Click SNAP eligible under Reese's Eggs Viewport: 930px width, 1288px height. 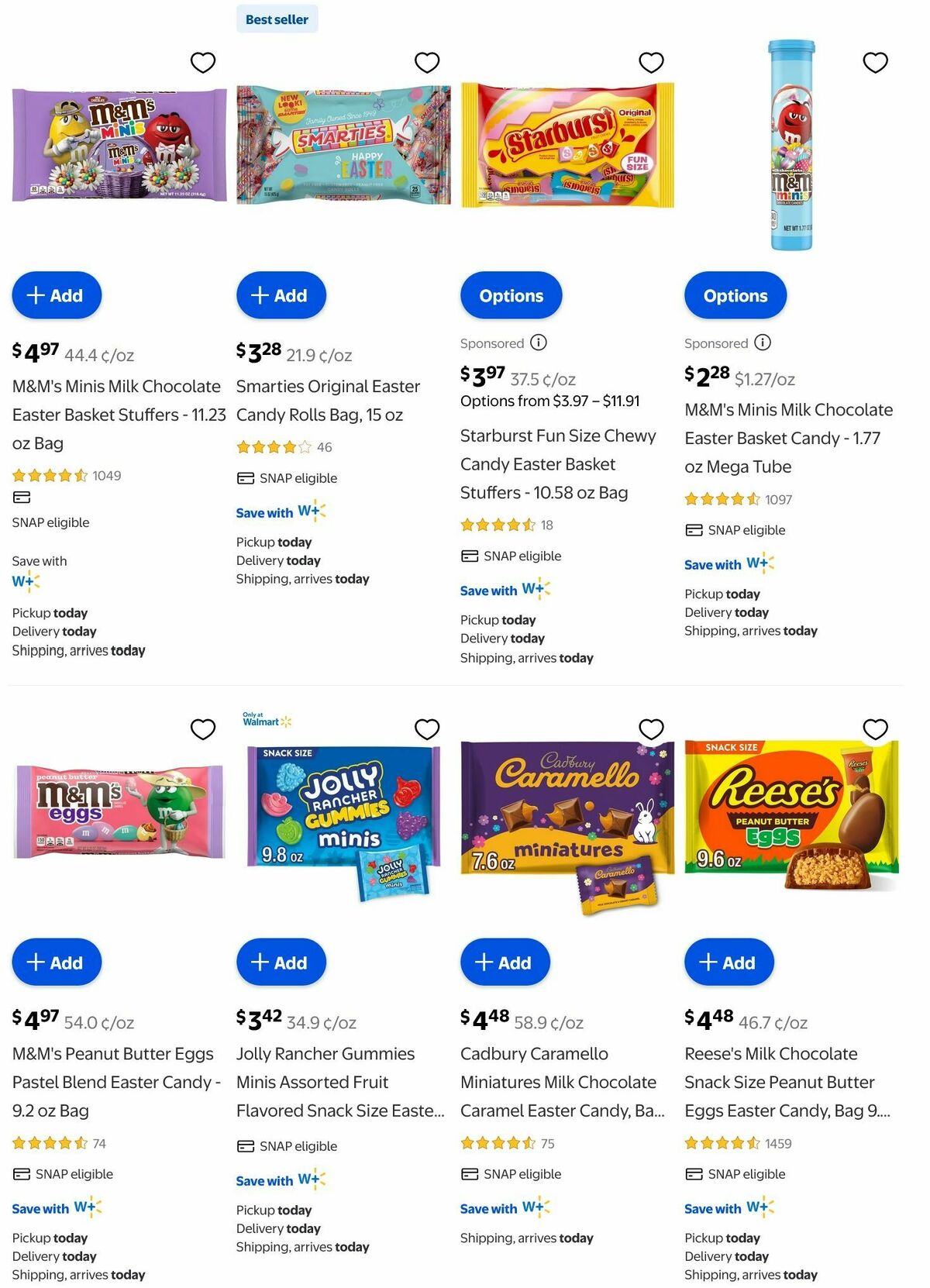[x=733, y=1173]
